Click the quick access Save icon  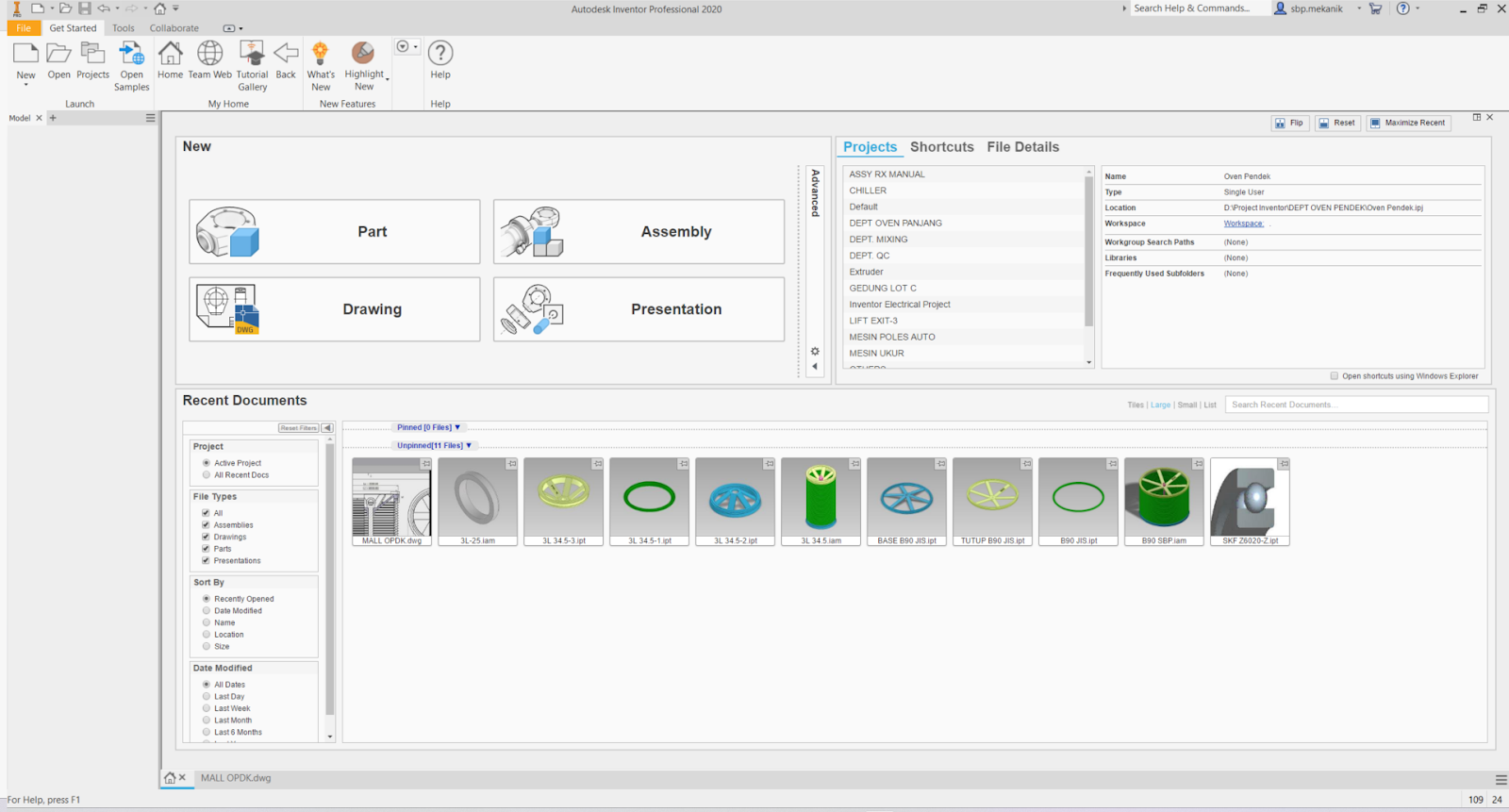click(85, 8)
